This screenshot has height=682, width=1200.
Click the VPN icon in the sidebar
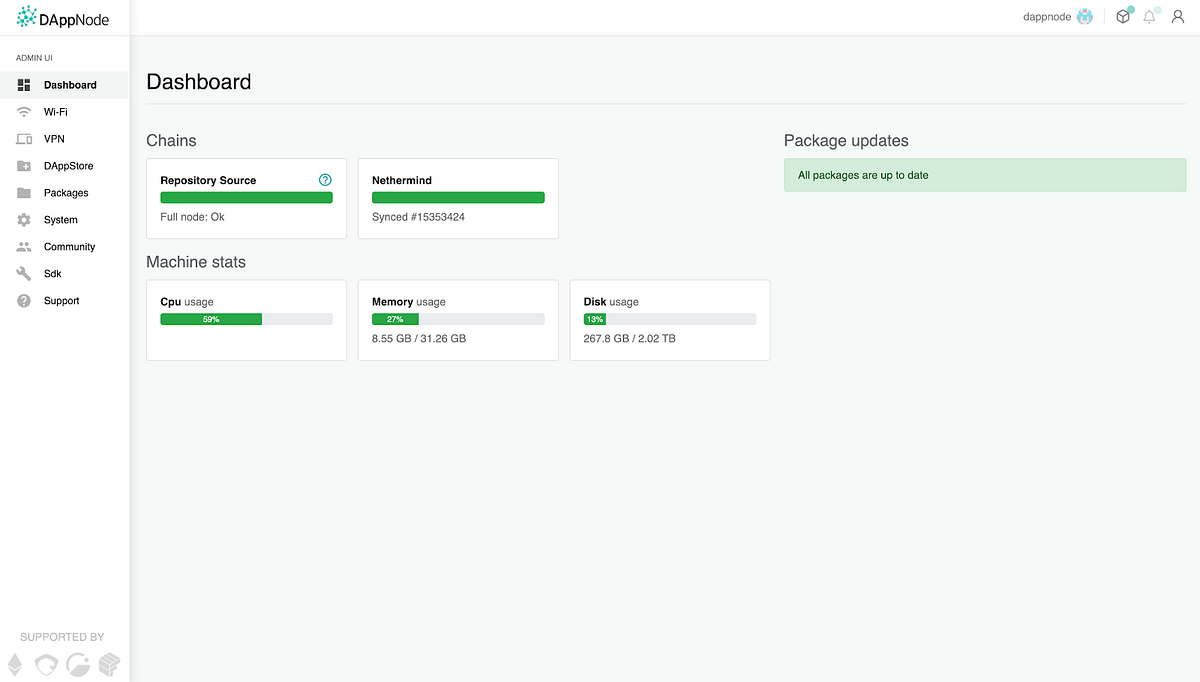[x=22, y=138]
